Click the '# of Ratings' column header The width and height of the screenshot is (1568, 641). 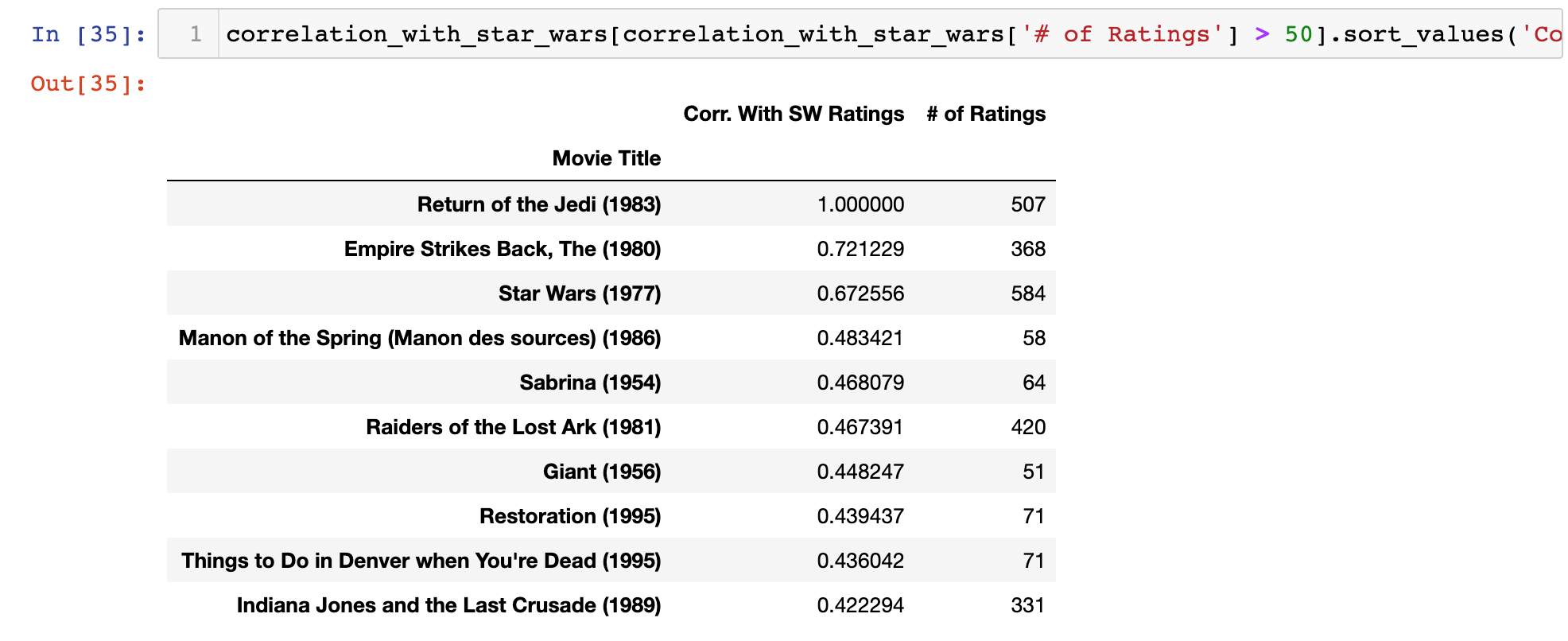[x=986, y=114]
